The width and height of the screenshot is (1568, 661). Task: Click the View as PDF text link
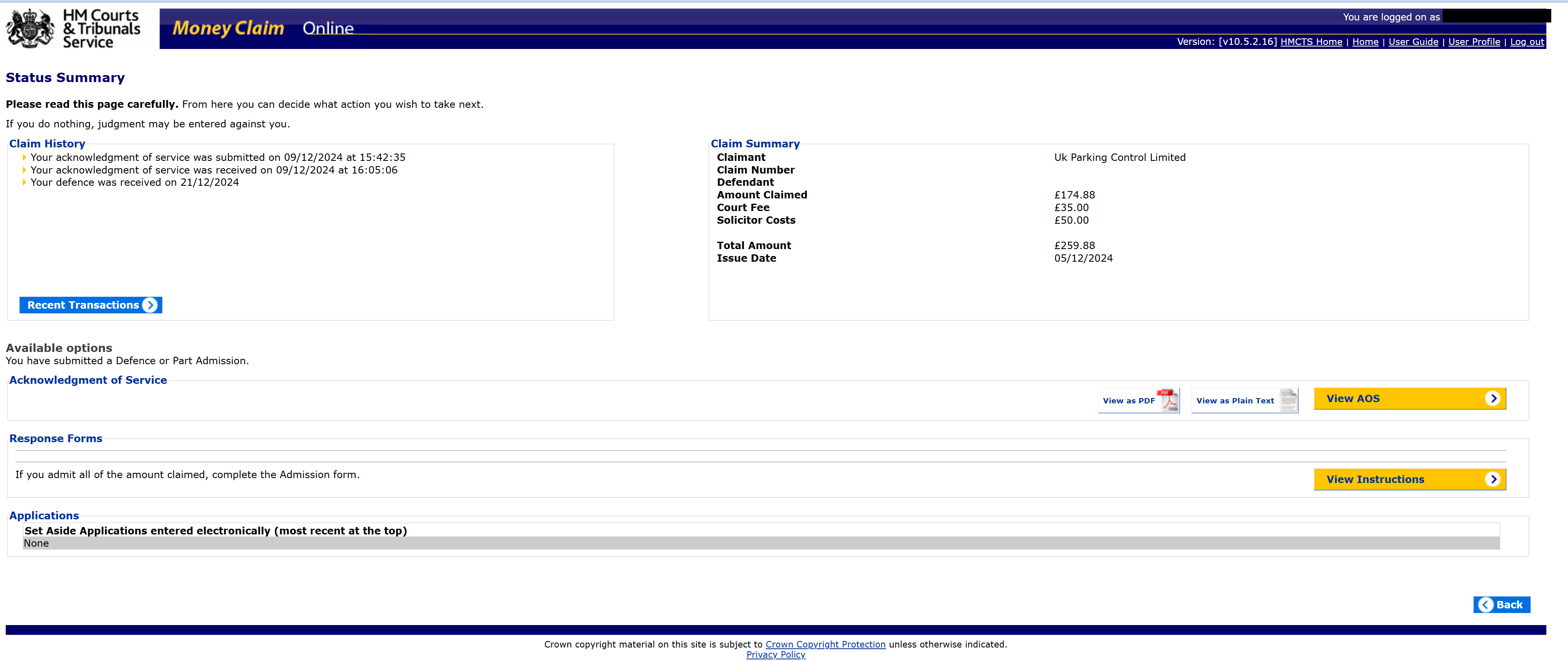pos(1129,401)
